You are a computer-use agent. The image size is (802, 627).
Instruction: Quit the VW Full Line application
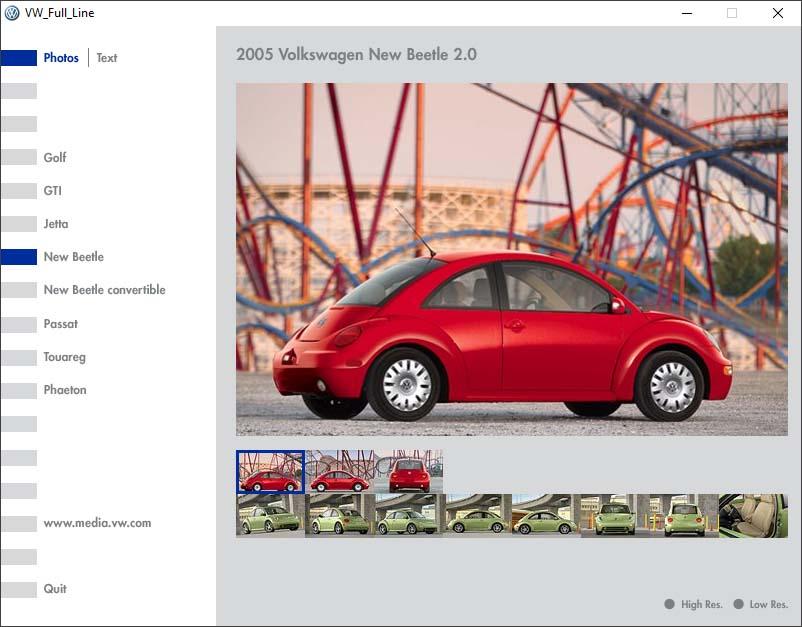55,589
